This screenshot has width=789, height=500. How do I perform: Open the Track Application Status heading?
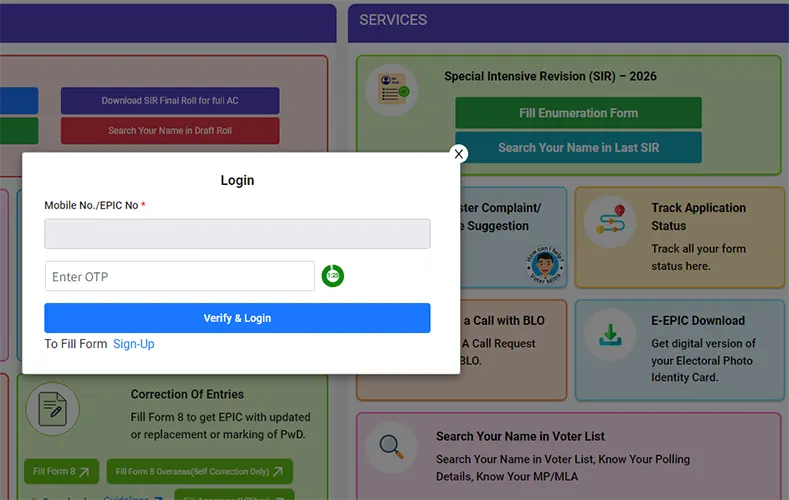point(698,217)
